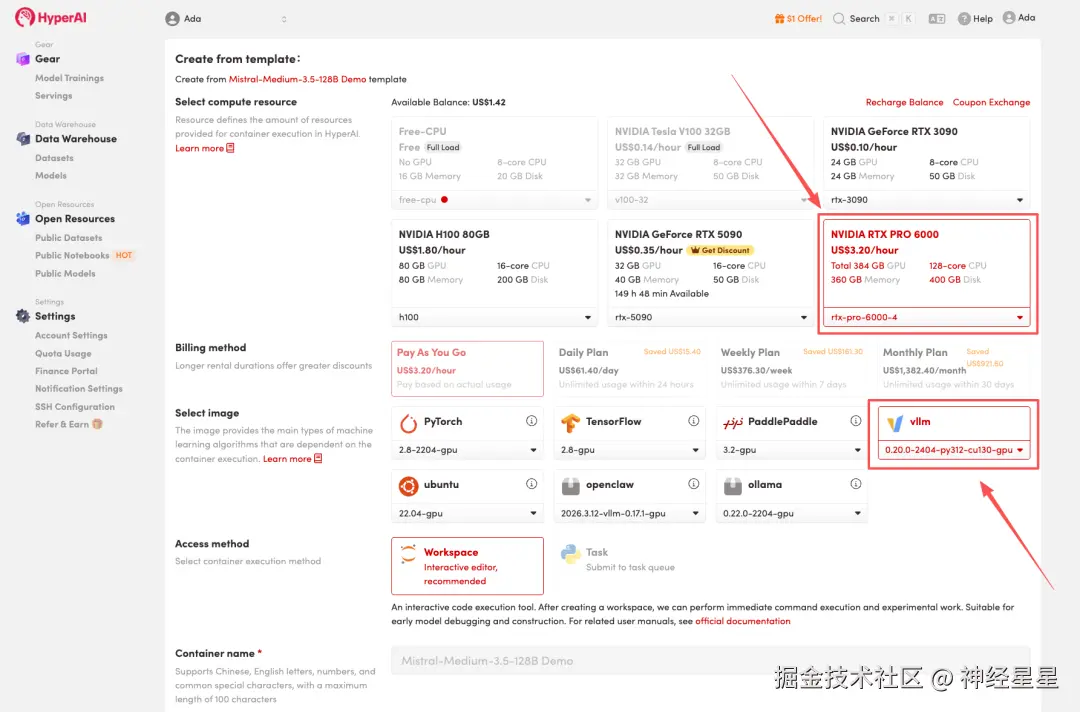Open Servings in sidebar
The height and width of the screenshot is (712, 1080).
tap(54, 96)
